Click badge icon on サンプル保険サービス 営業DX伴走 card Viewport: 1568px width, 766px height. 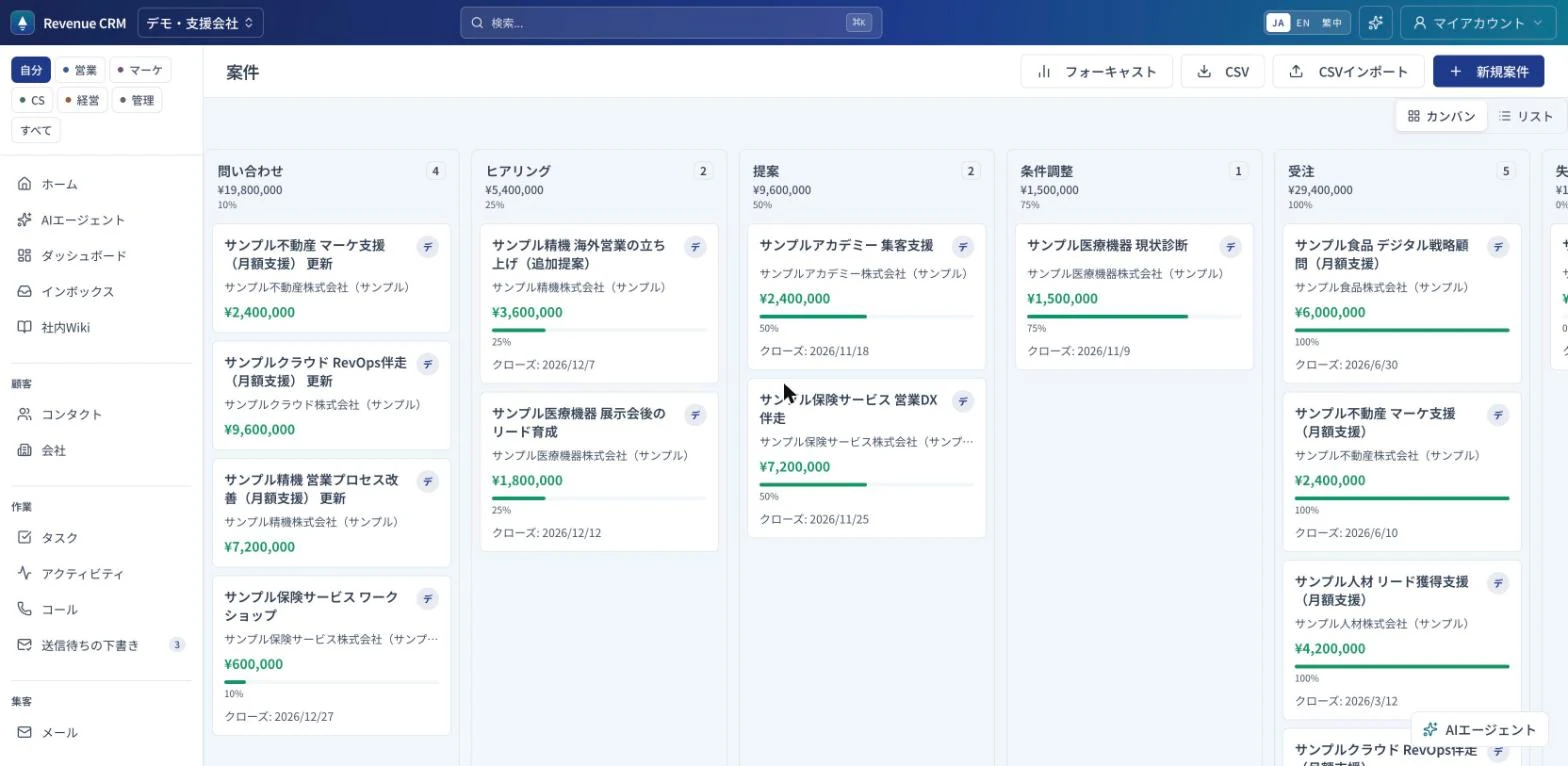tap(963, 401)
